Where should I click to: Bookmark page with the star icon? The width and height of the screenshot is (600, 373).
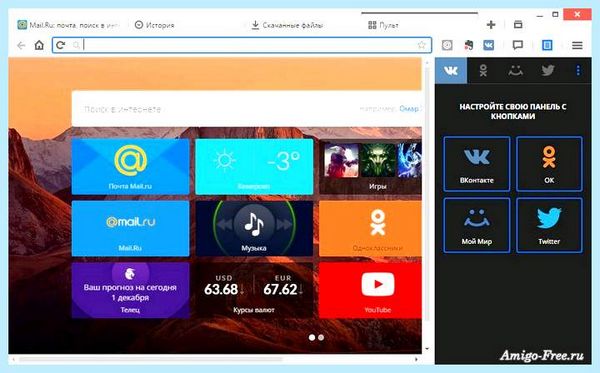point(422,45)
